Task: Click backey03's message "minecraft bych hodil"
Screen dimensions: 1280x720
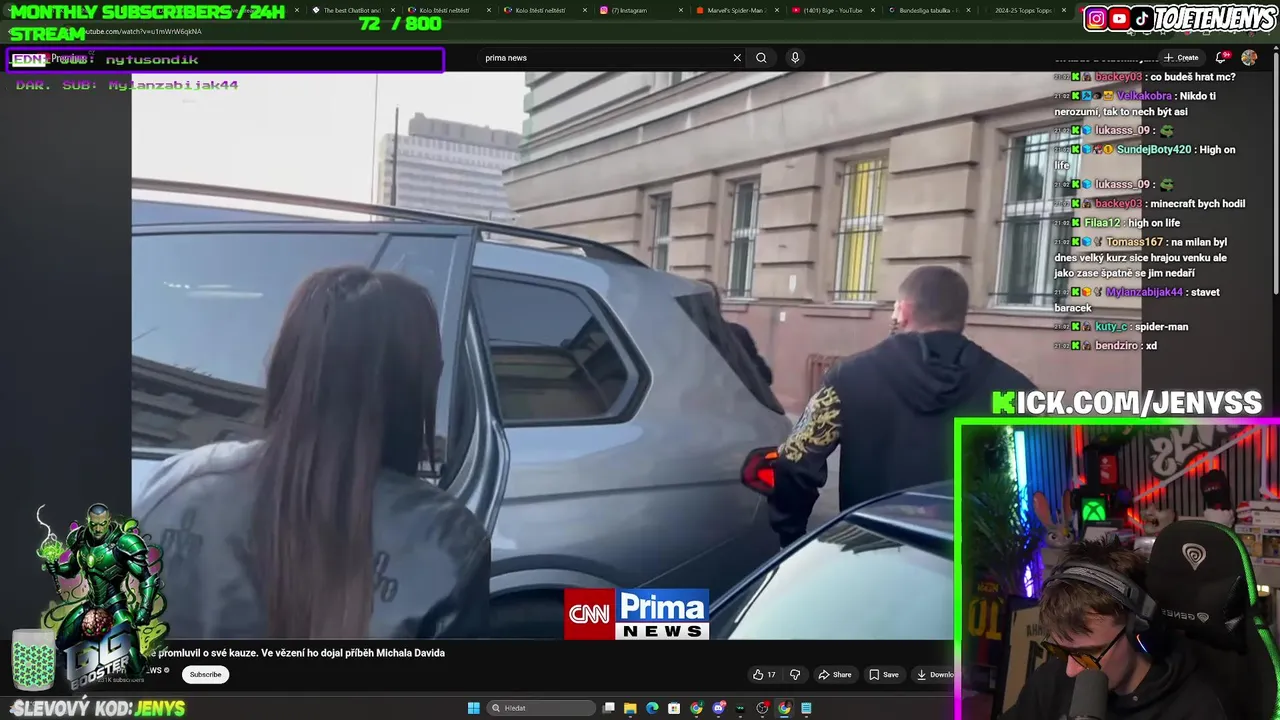Action: [1198, 204]
